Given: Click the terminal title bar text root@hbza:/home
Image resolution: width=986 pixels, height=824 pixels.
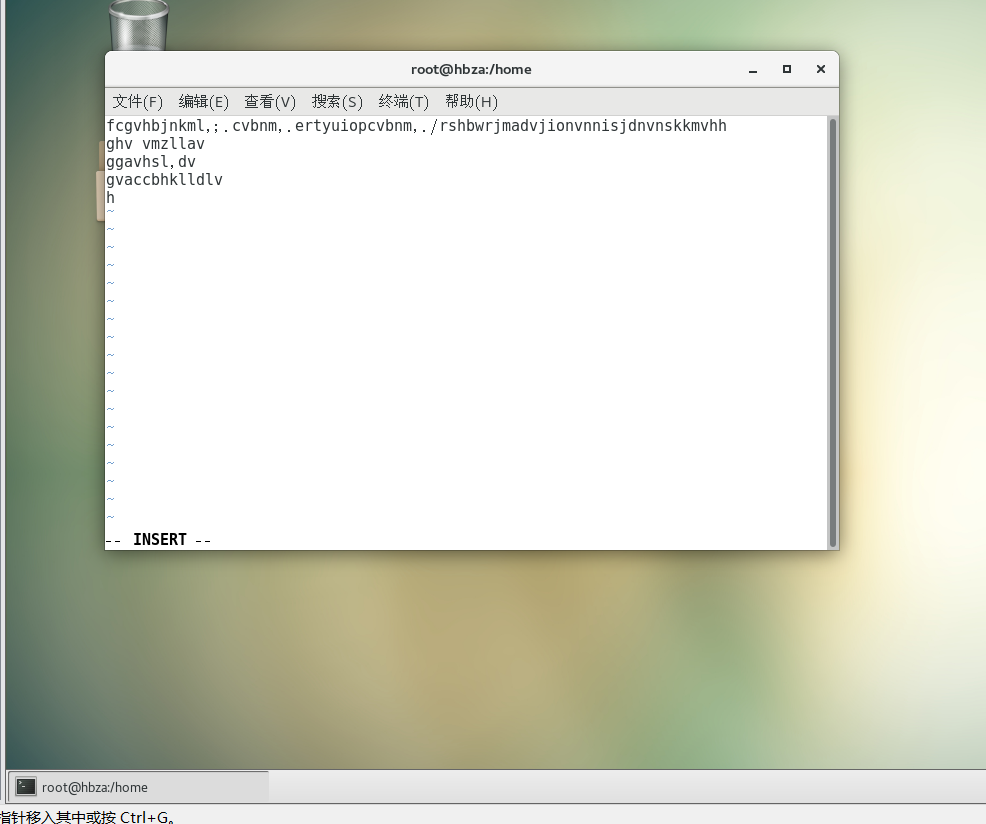Looking at the screenshot, I should pyautogui.click(x=471, y=69).
